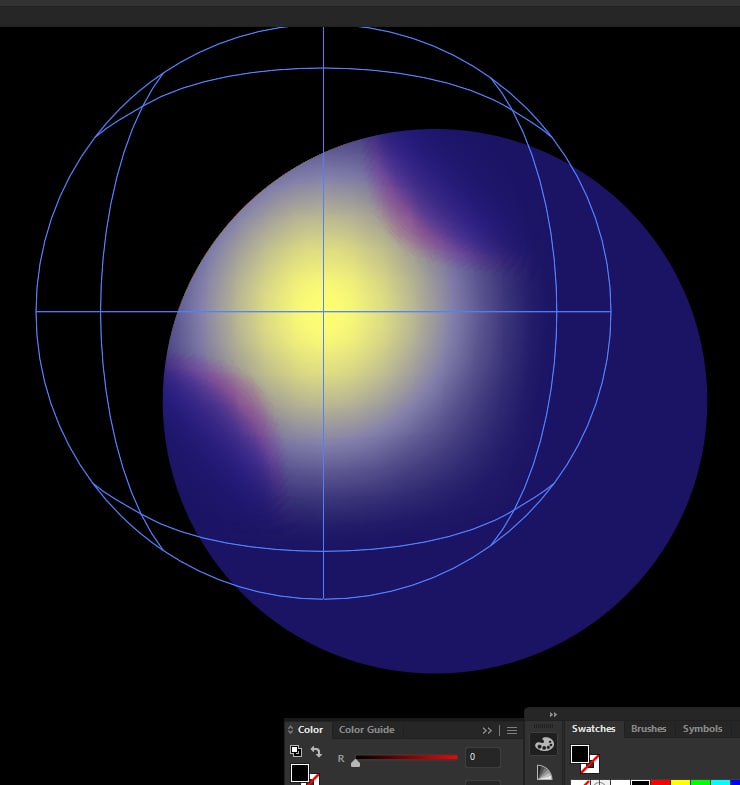740x785 pixels.
Task: Open the Color palette panel icon
Action: [x=544, y=743]
